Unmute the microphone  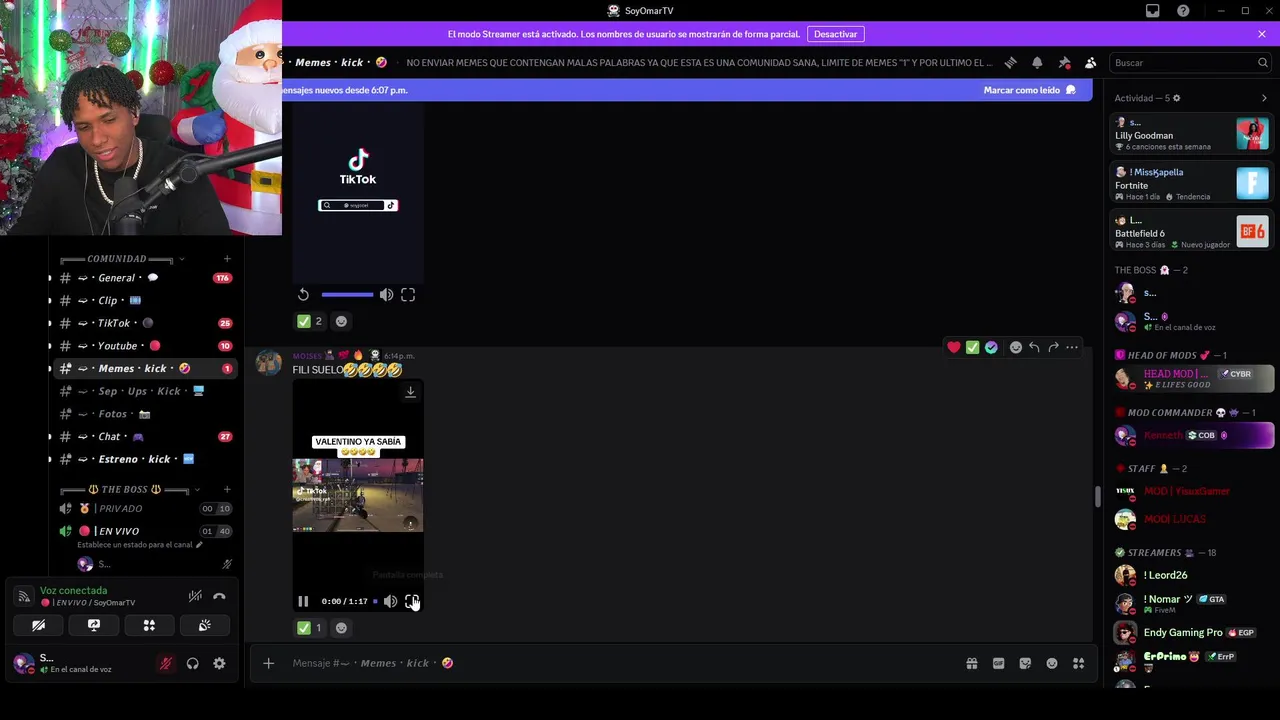(x=166, y=663)
